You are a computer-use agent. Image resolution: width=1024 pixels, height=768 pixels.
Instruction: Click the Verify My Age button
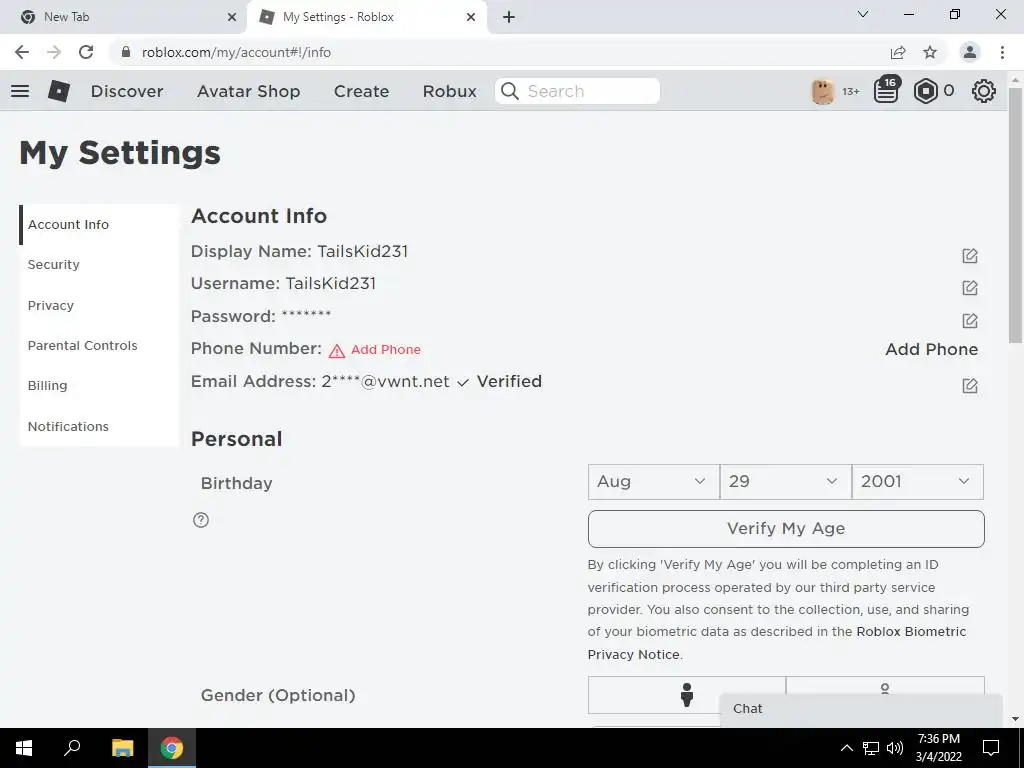coord(786,528)
